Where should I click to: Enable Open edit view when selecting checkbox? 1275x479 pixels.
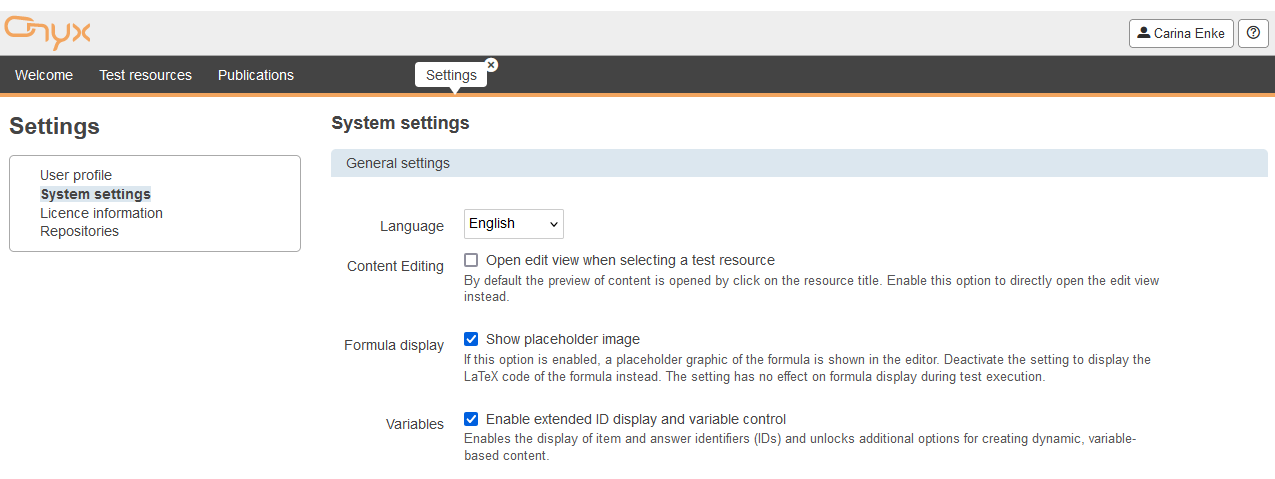coord(471,260)
